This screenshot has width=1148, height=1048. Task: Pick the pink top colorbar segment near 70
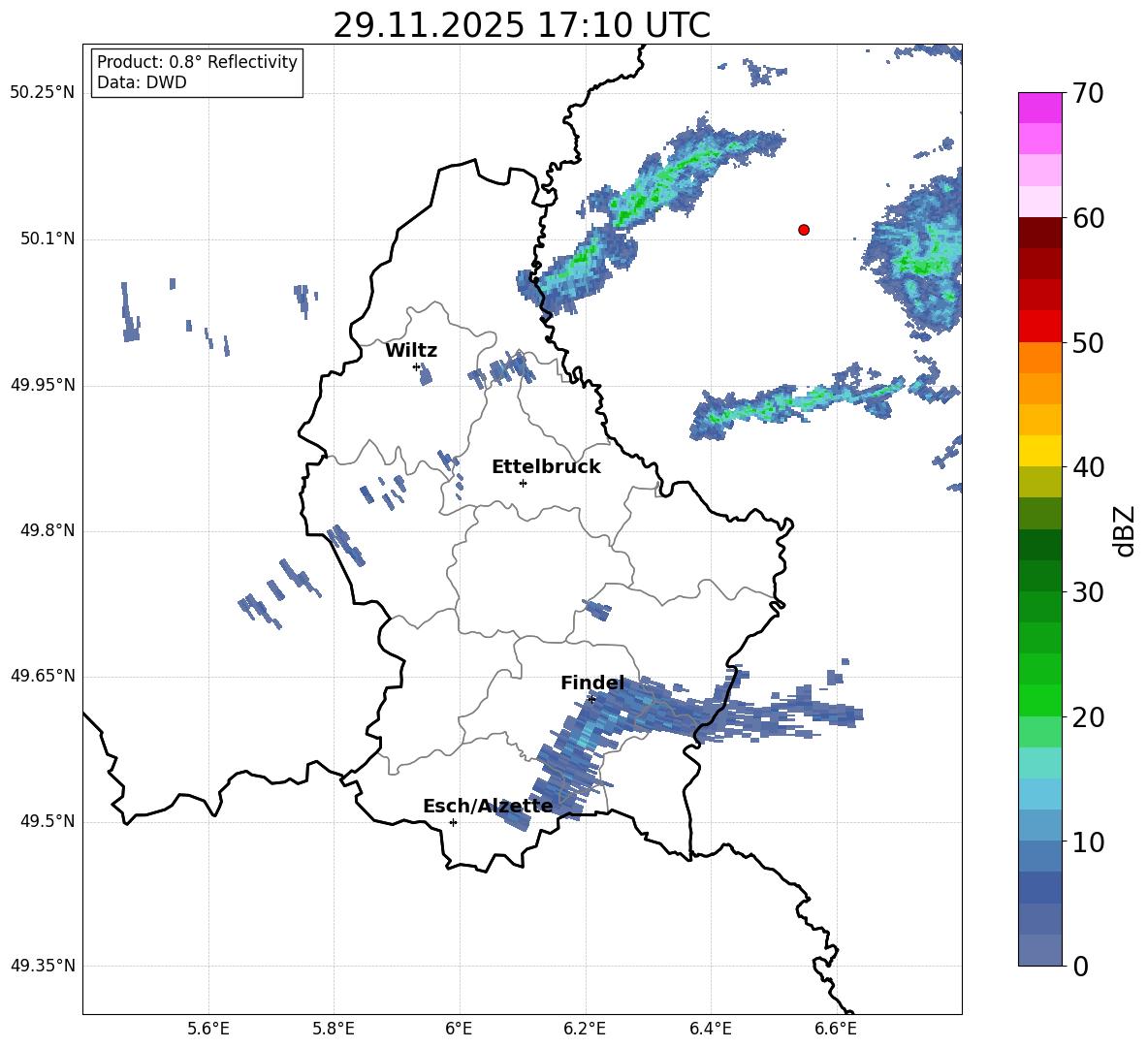(x=1040, y=108)
